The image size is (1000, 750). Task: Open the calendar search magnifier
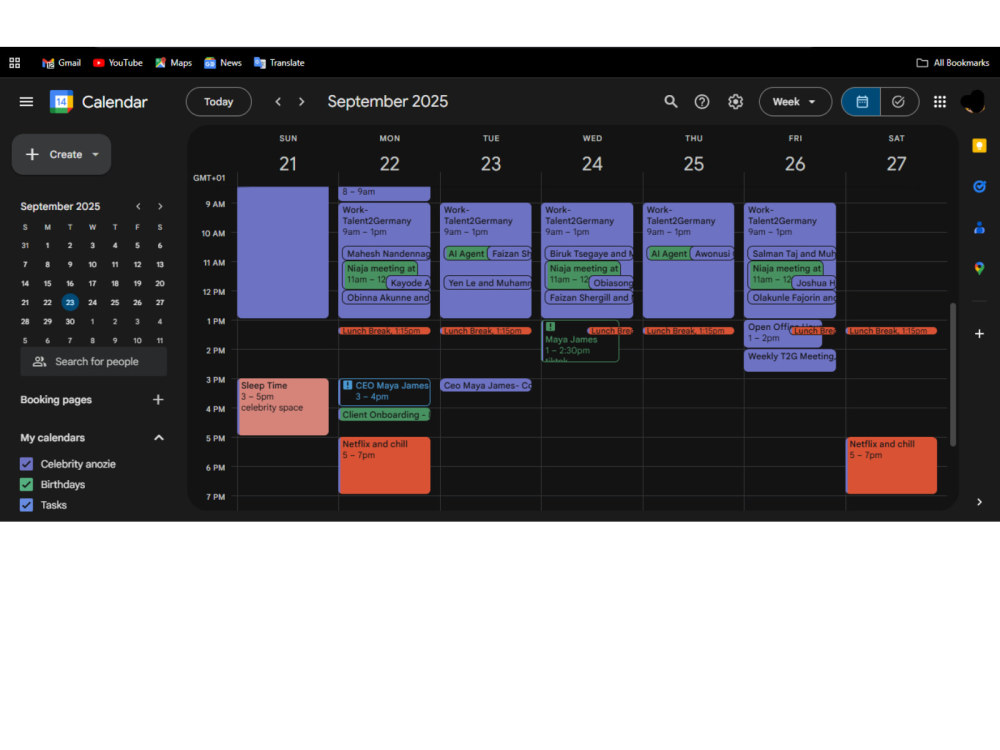[x=670, y=101]
